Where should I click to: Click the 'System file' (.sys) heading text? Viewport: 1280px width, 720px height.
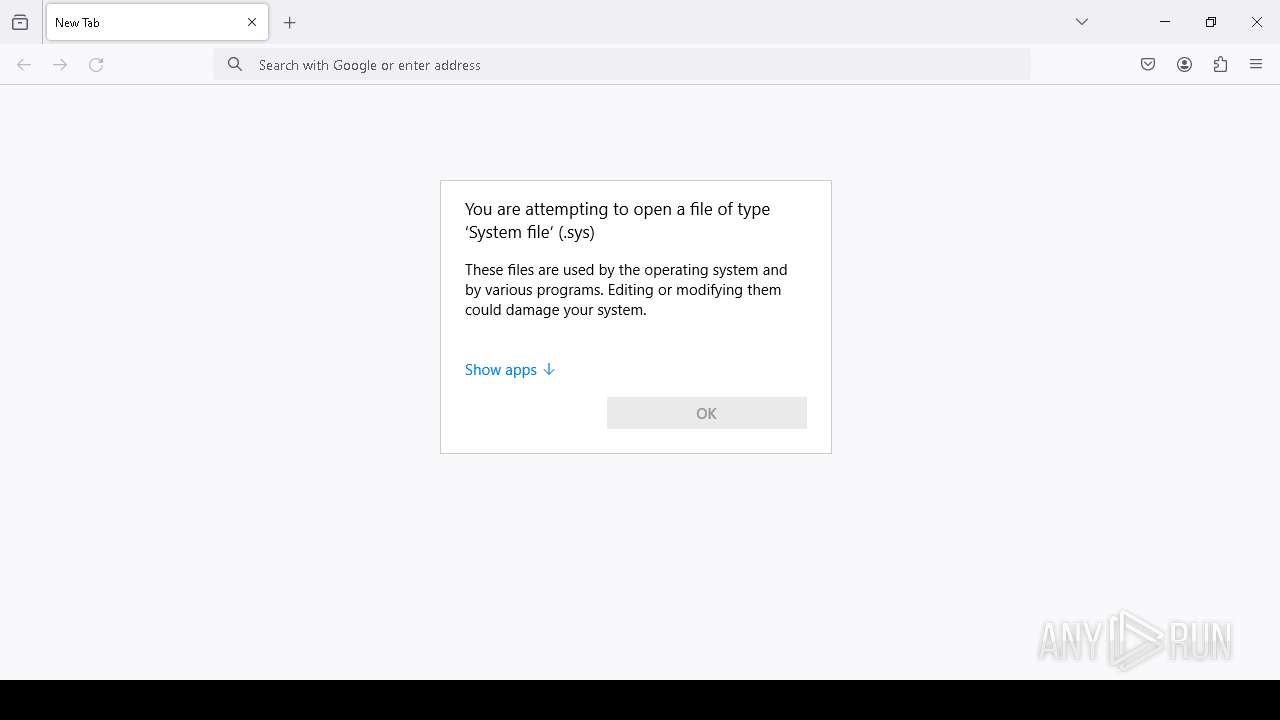coord(530,232)
